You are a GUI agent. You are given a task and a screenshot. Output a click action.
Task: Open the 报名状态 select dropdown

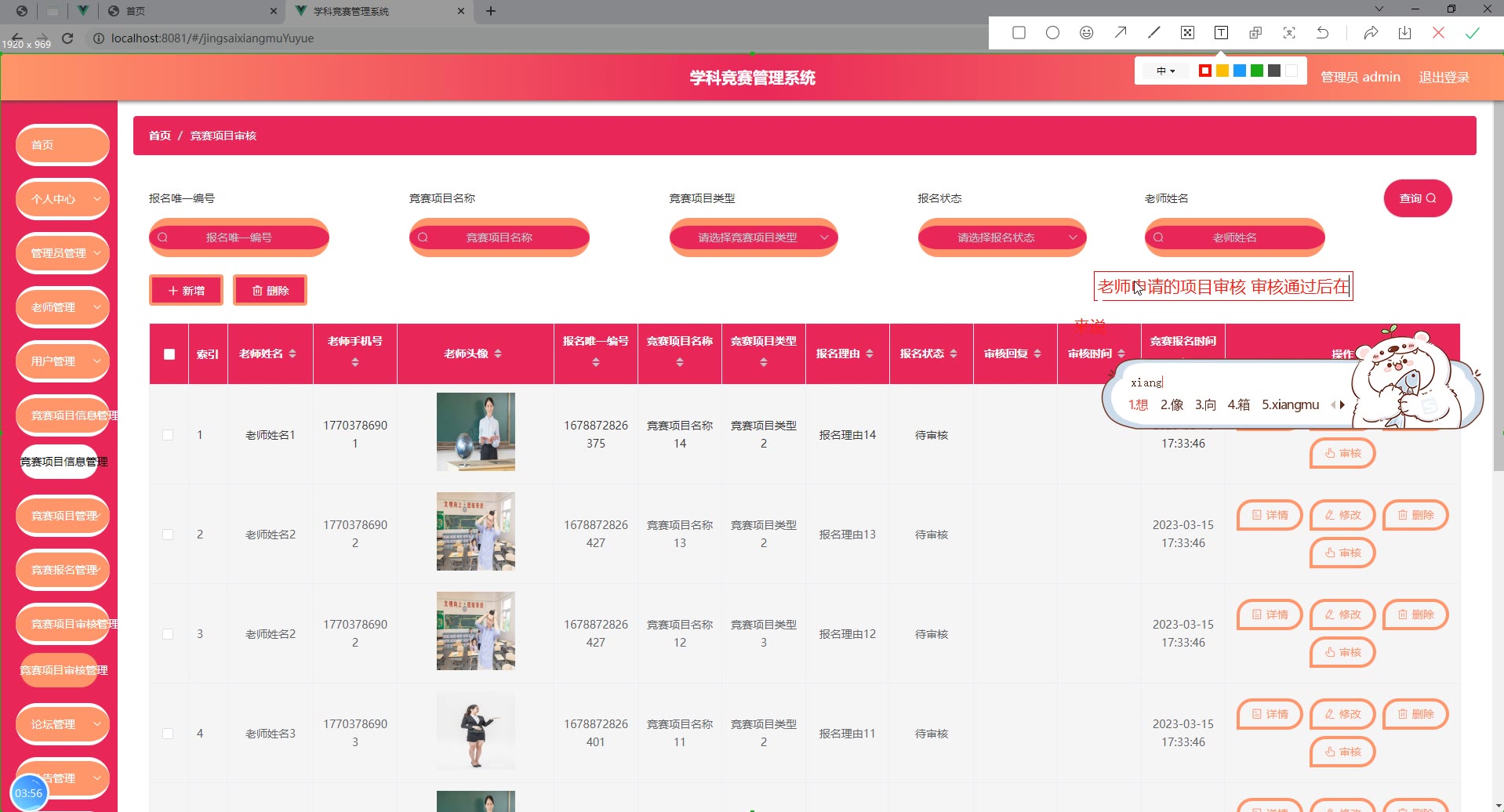coord(1002,237)
